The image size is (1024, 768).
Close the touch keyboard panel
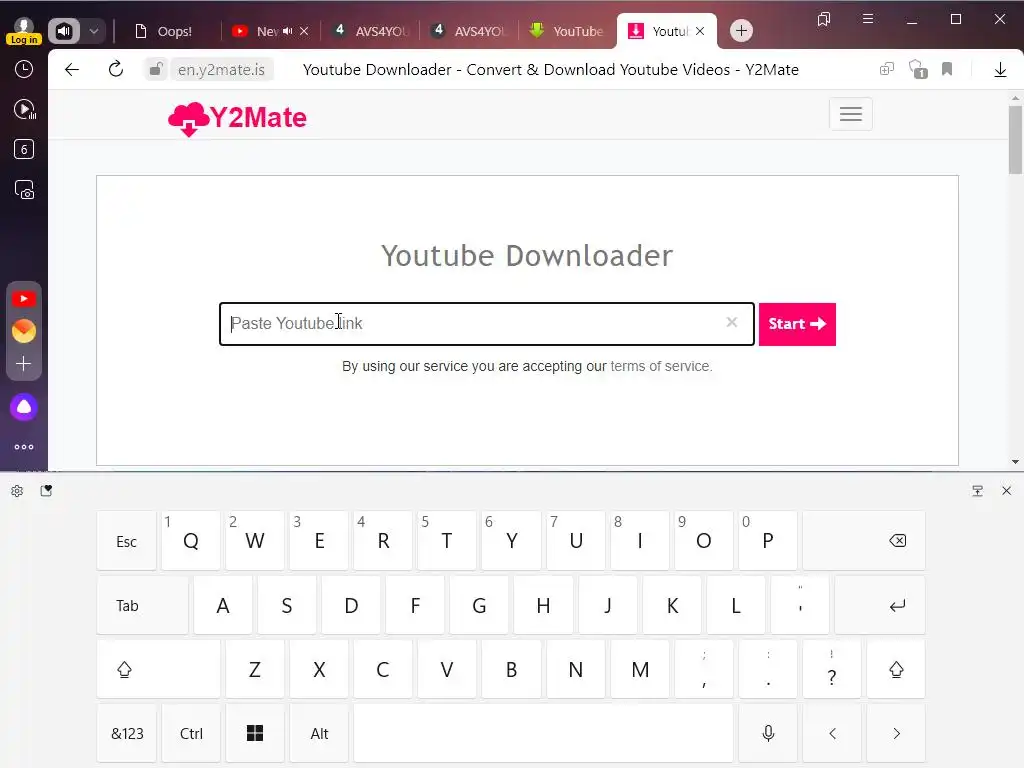(1006, 490)
